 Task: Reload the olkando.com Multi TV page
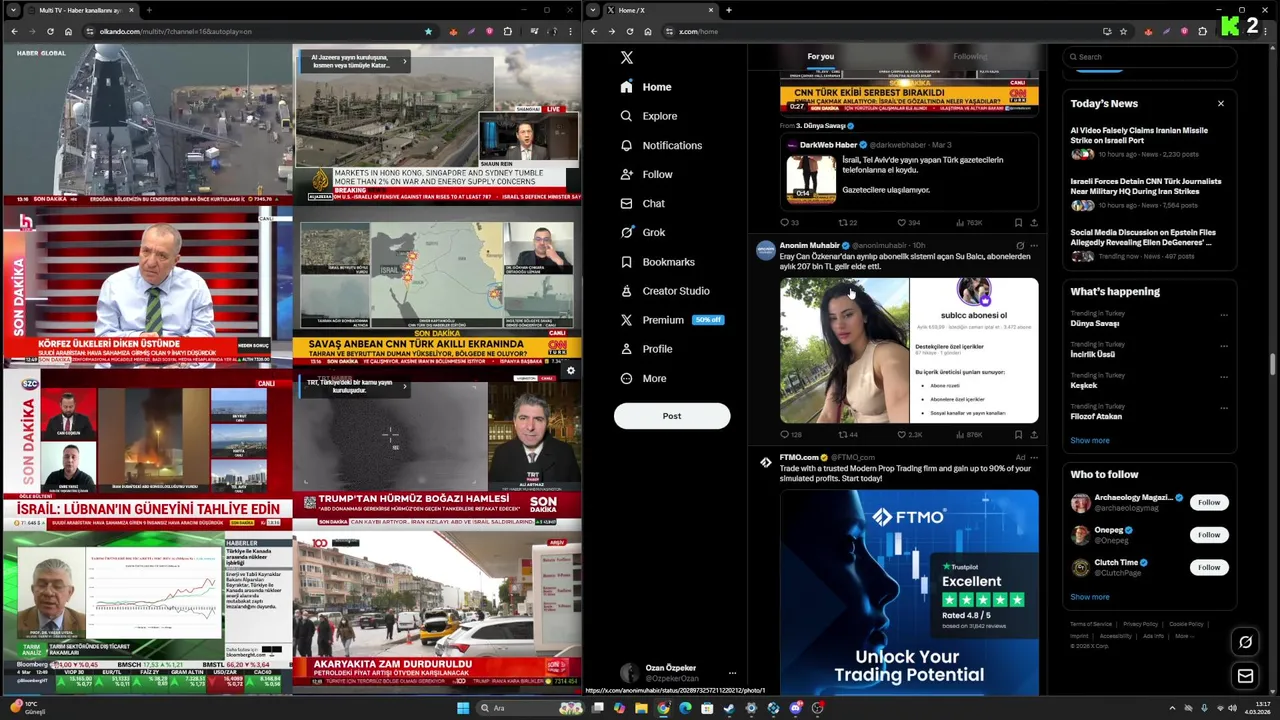point(50,31)
